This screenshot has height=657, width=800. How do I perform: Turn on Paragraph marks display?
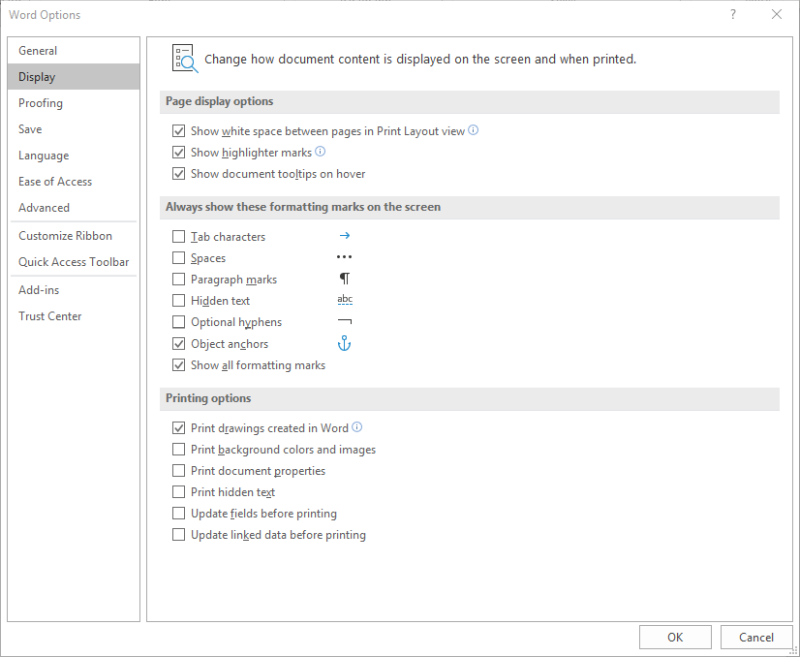[179, 280]
